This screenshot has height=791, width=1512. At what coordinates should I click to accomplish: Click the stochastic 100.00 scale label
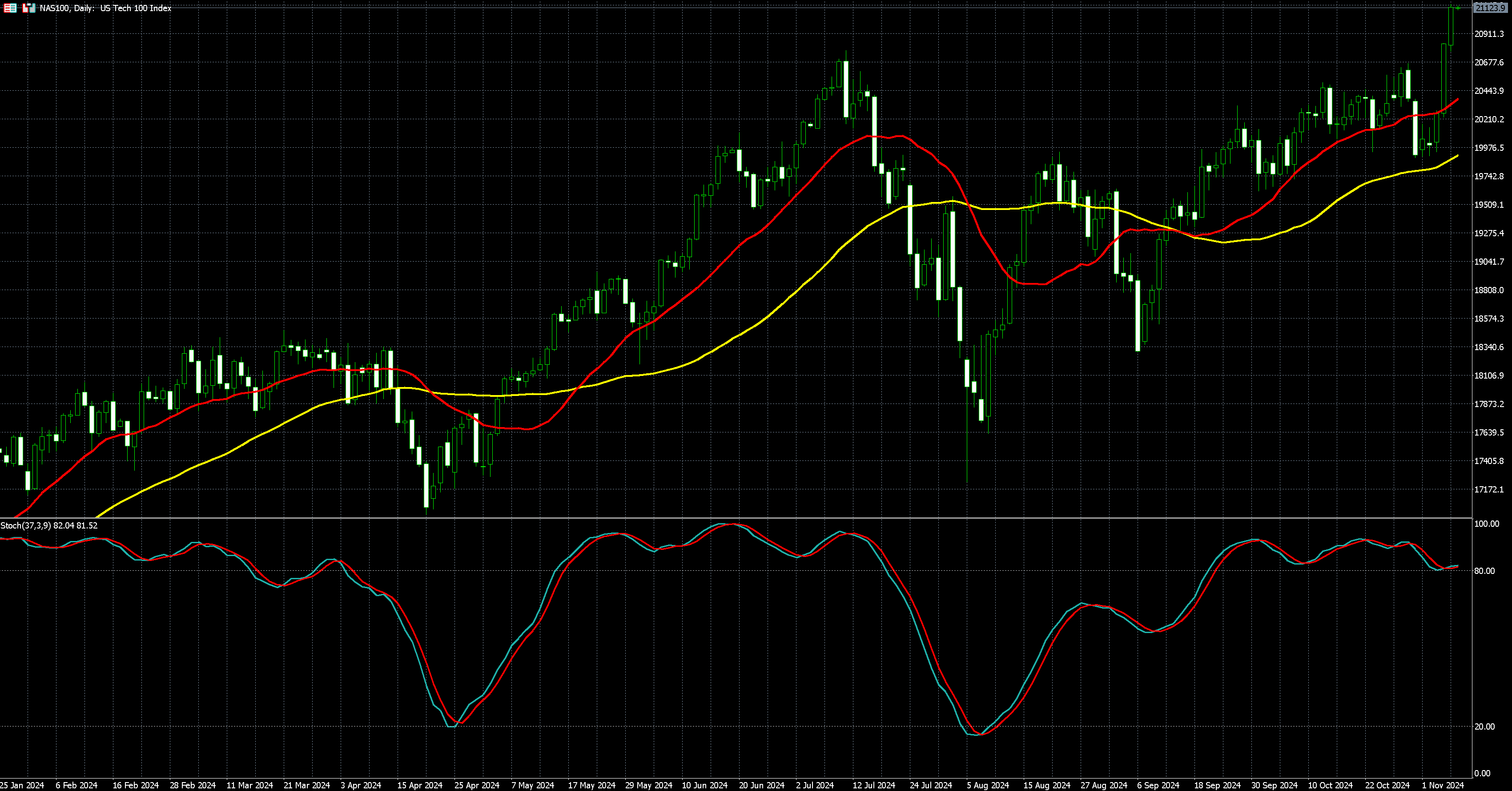pyautogui.click(x=1486, y=524)
